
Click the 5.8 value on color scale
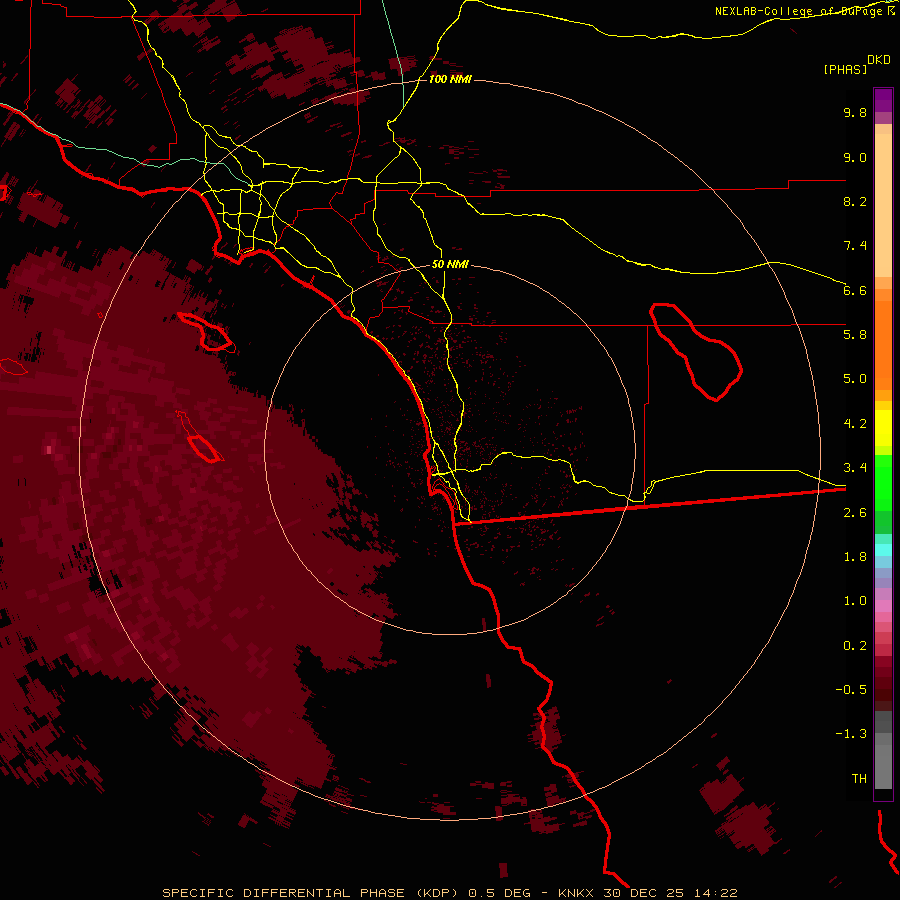click(x=855, y=335)
